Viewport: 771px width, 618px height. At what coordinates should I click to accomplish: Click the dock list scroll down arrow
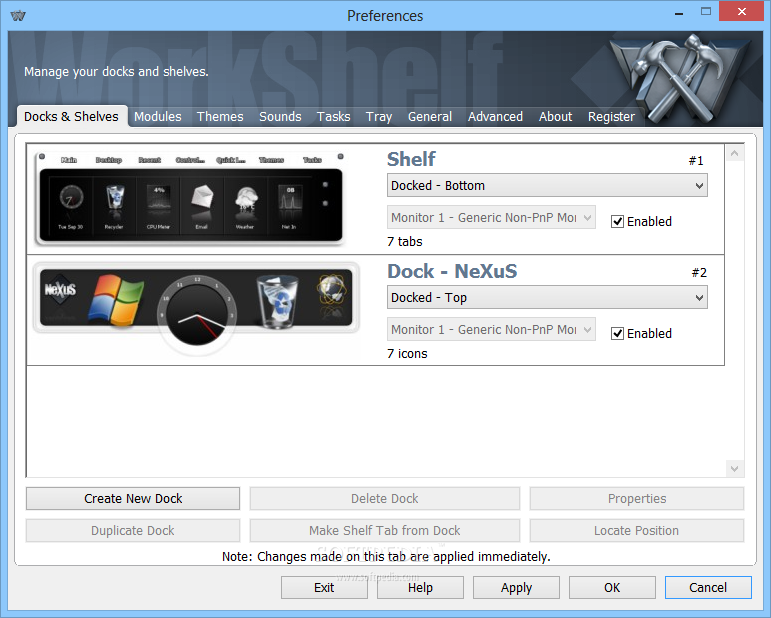[x=735, y=469]
